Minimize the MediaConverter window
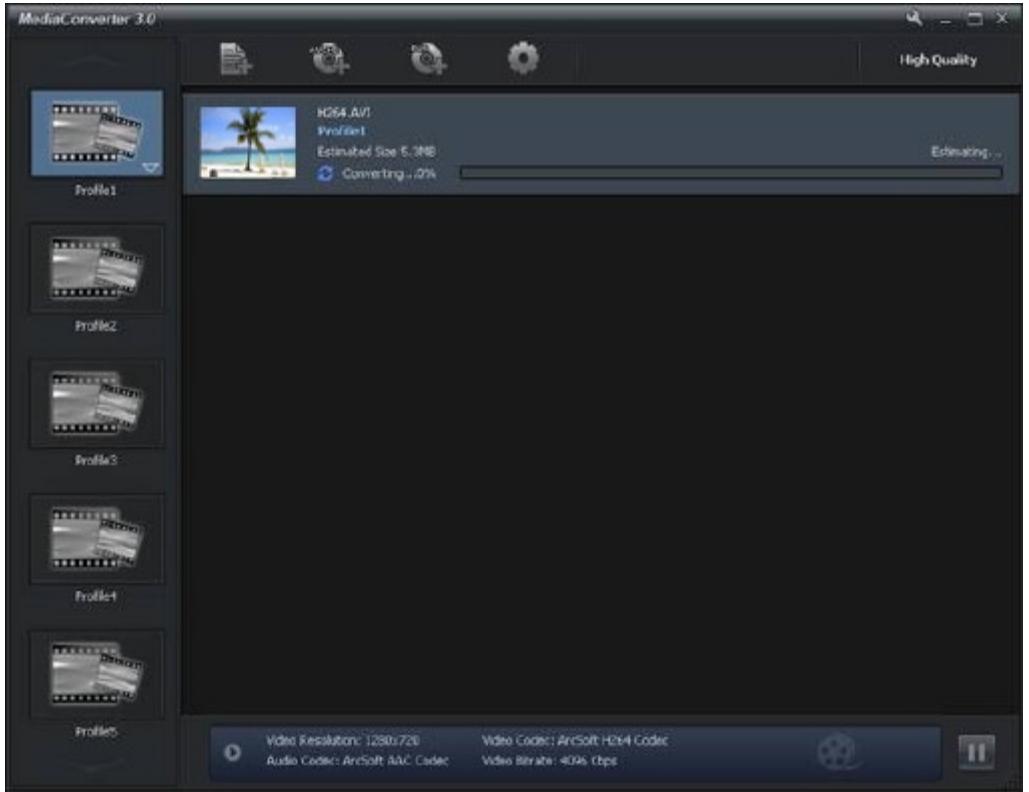This screenshot has width=1029, height=792. [x=946, y=20]
